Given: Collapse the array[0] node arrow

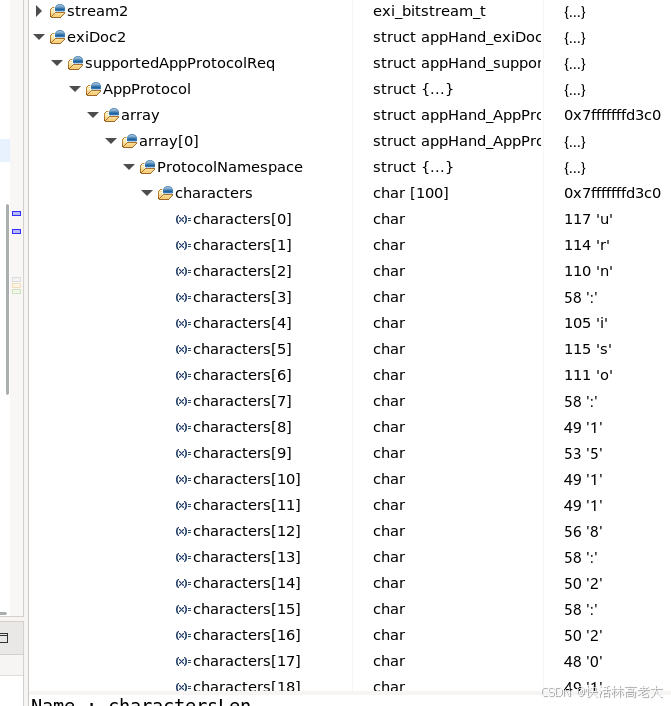Looking at the screenshot, I should click(111, 141).
